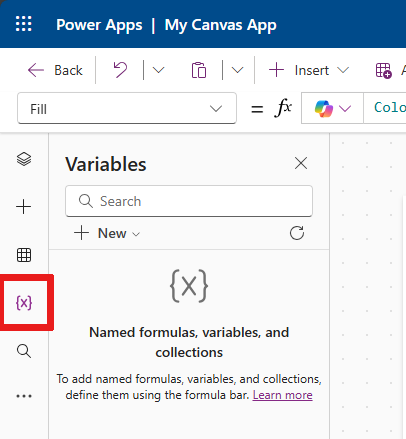Click the Add data table icon
The image size is (406, 439).
pos(383,70)
